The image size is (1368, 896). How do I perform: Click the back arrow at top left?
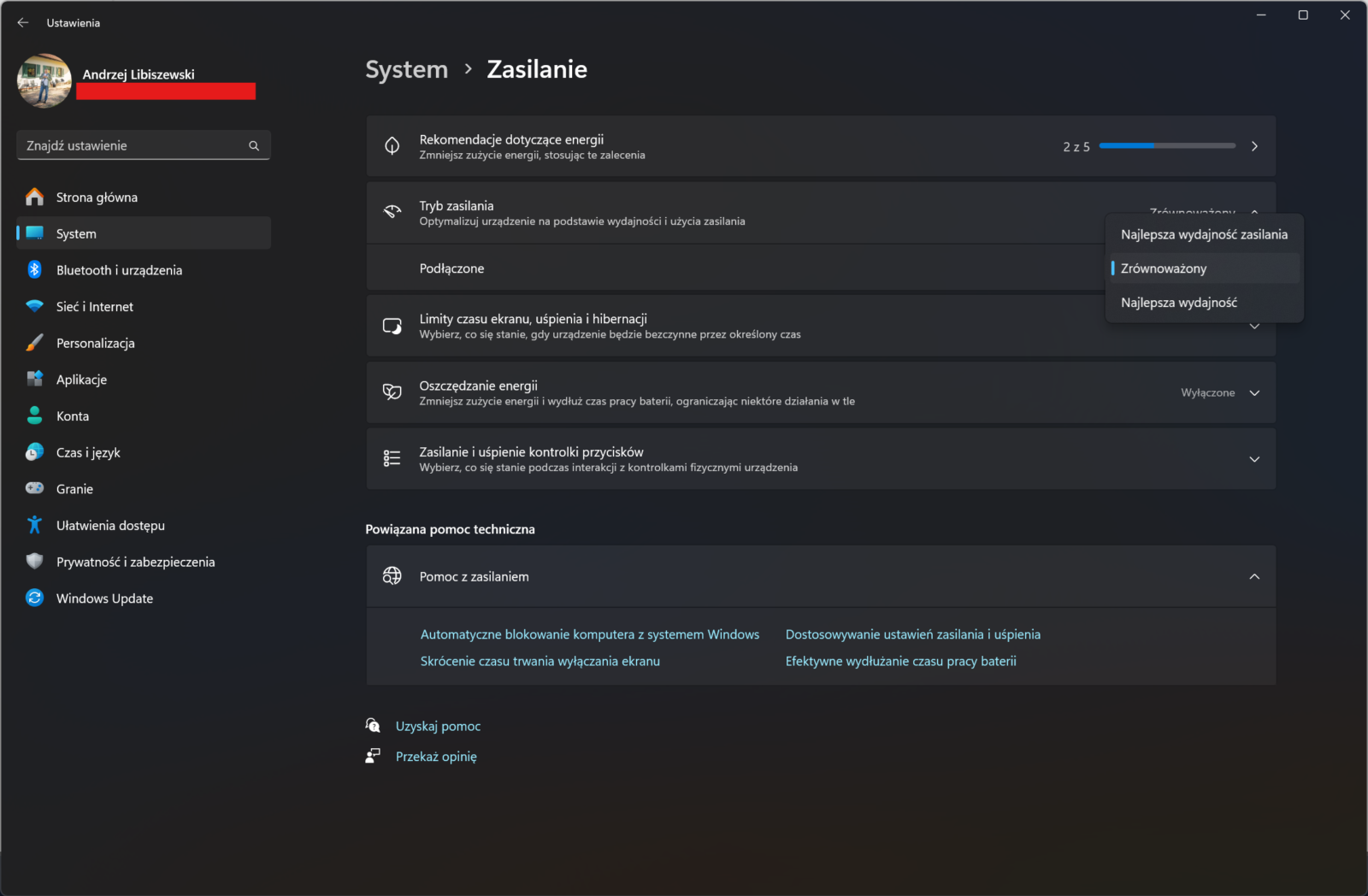[x=22, y=22]
